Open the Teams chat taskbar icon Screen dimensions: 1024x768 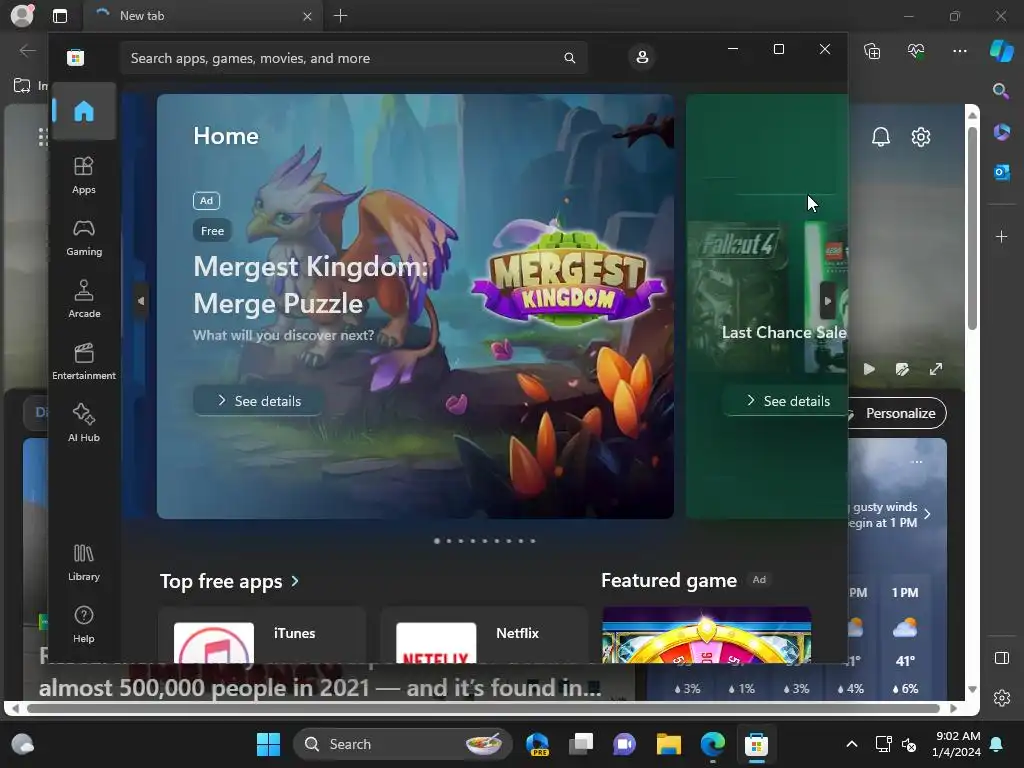point(624,744)
